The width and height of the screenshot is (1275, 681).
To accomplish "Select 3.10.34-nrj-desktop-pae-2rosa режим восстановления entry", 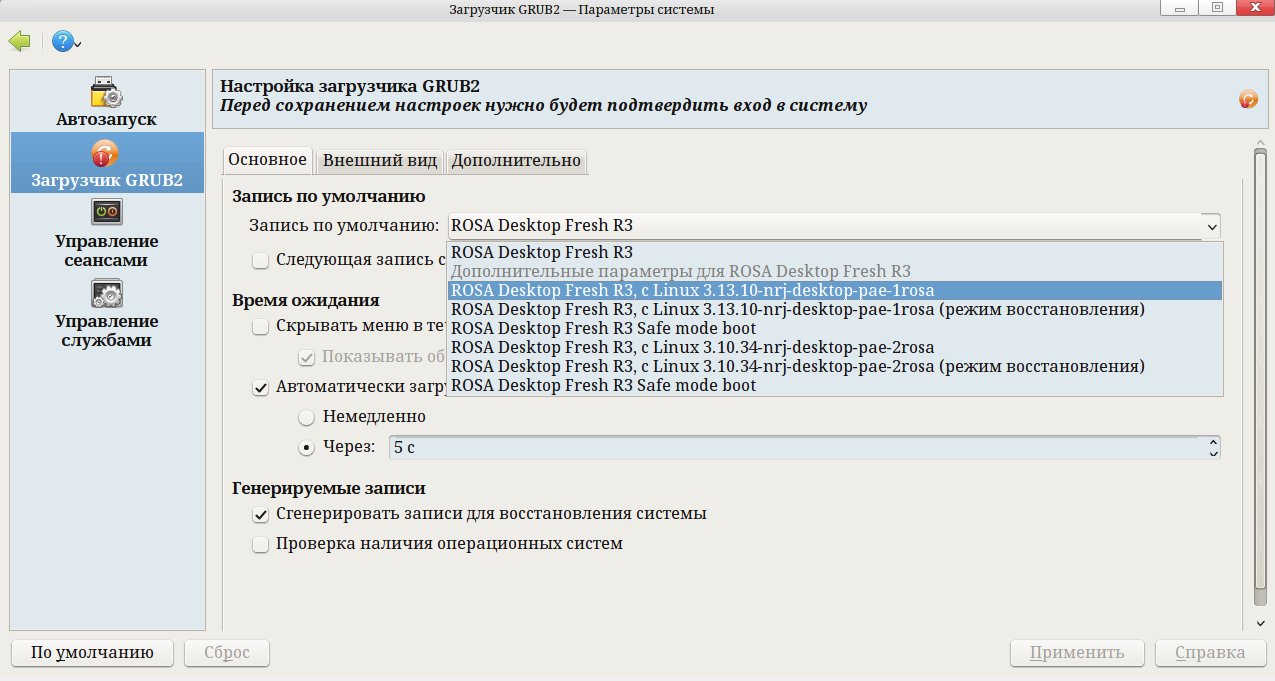I will [834, 366].
